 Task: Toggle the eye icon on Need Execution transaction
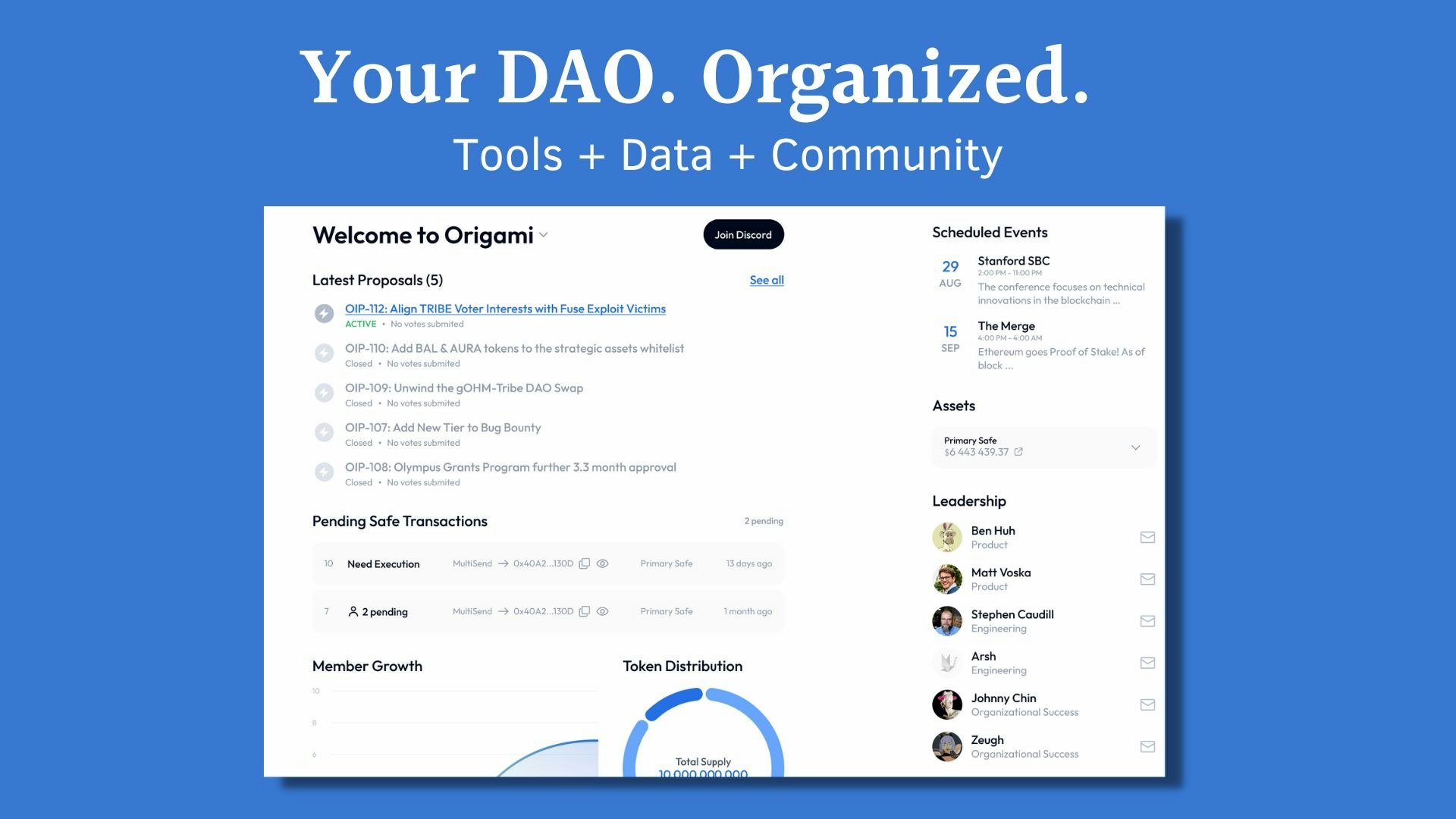click(x=602, y=563)
